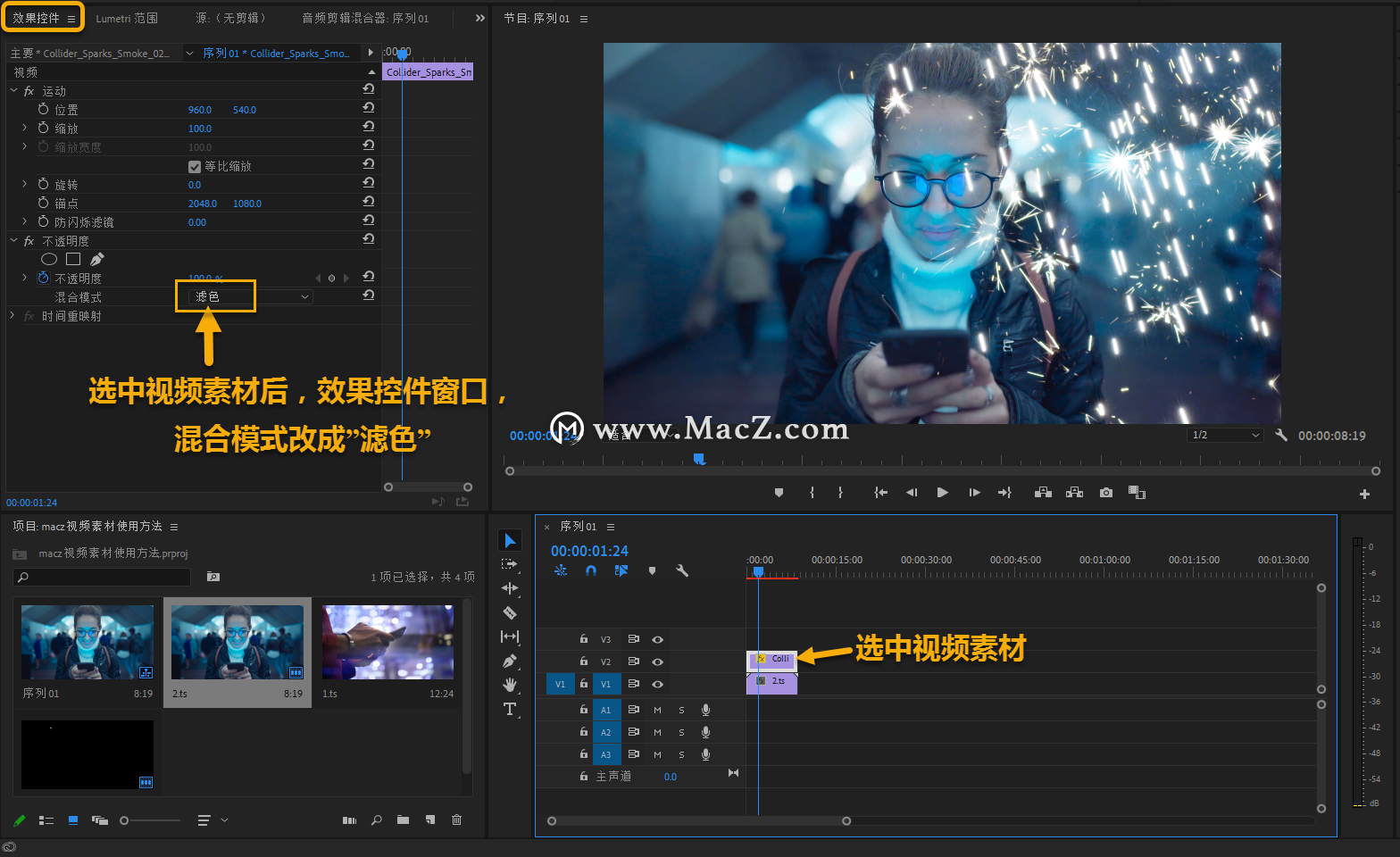Switch to the Lumetri scopes tab
Screen dimensions: 1400x857
click(127, 18)
